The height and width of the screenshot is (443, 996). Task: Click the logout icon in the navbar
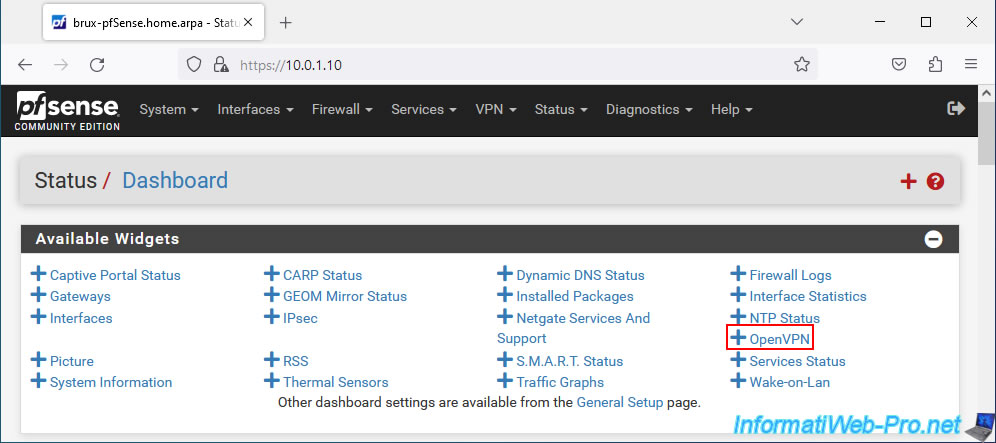click(x=956, y=109)
